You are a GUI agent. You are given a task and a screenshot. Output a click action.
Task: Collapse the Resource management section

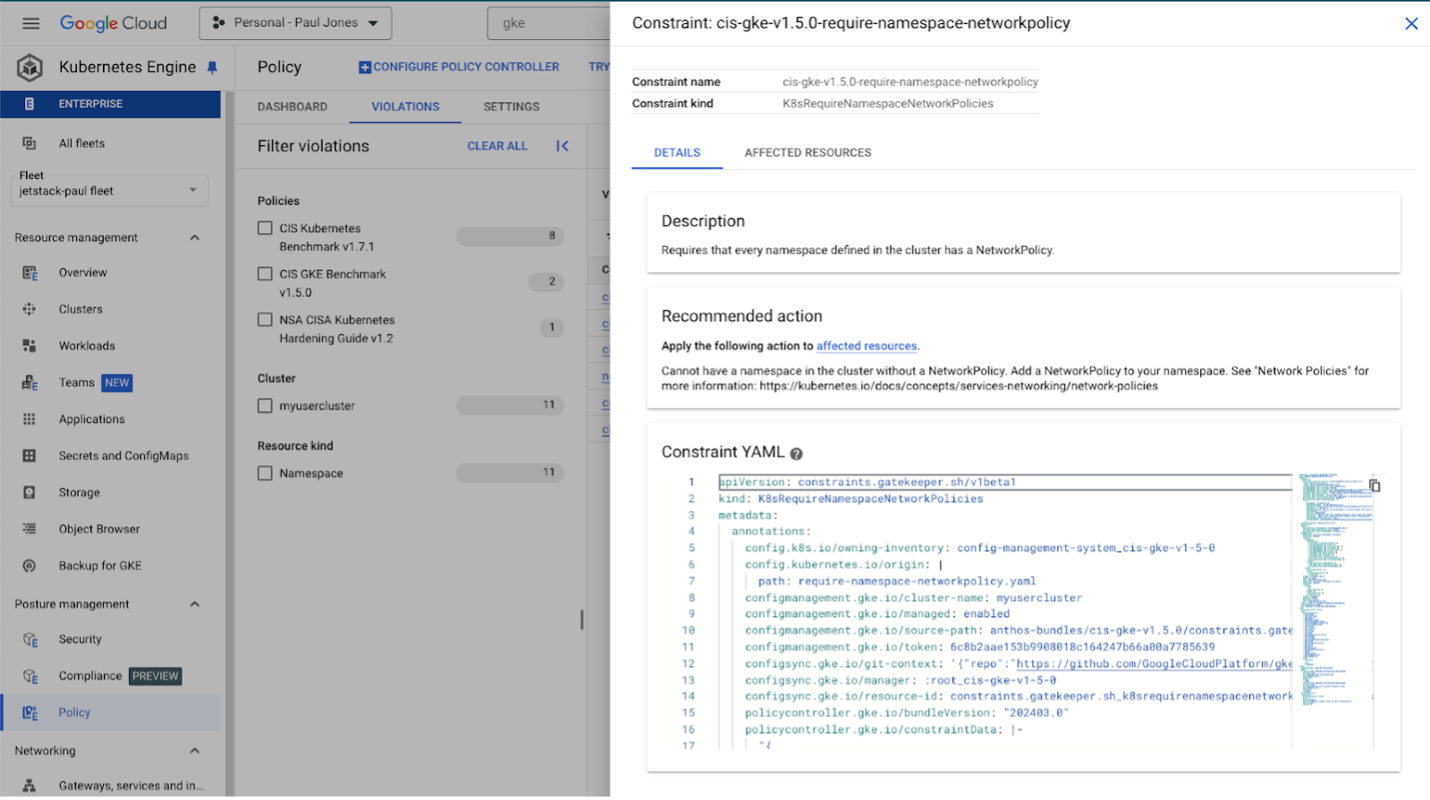click(195, 238)
